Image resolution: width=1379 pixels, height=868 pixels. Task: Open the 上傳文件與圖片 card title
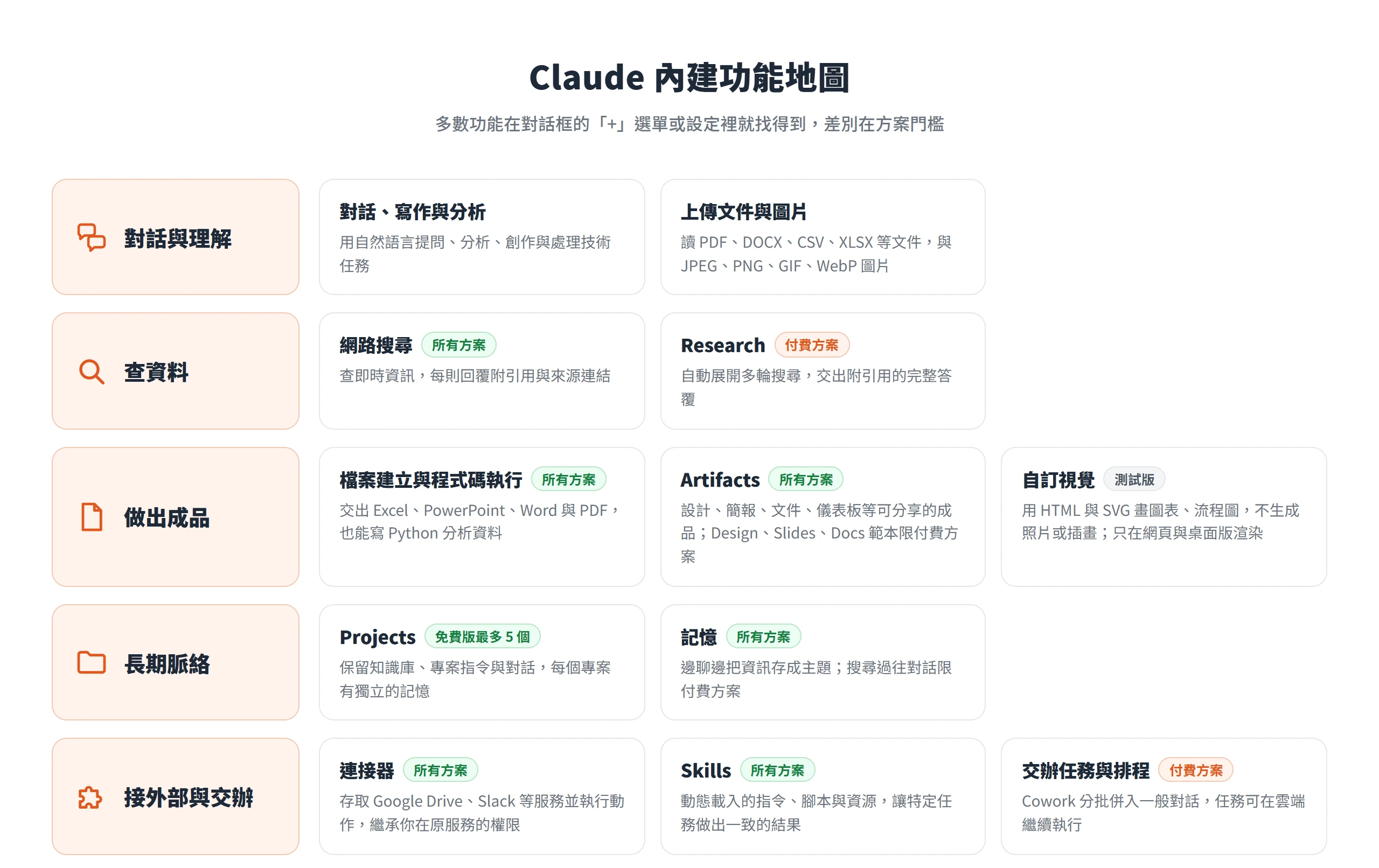pos(743,212)
